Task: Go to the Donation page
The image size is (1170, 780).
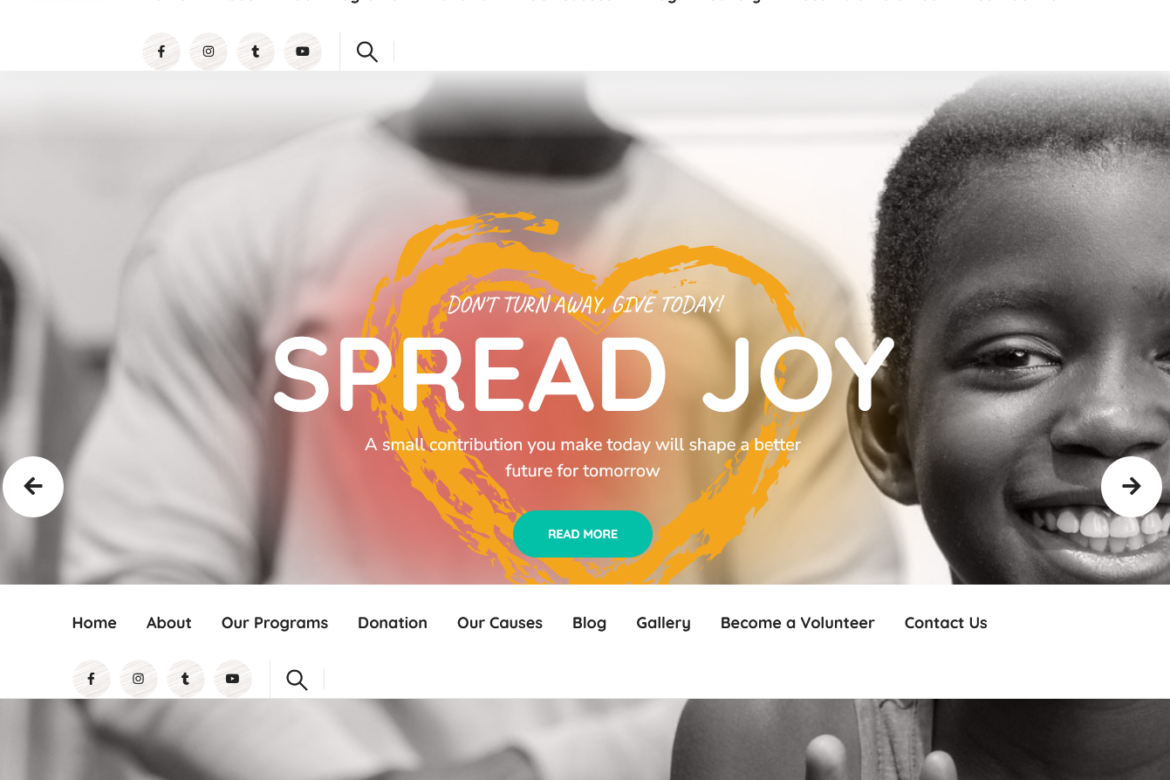Action: point(392,623)
